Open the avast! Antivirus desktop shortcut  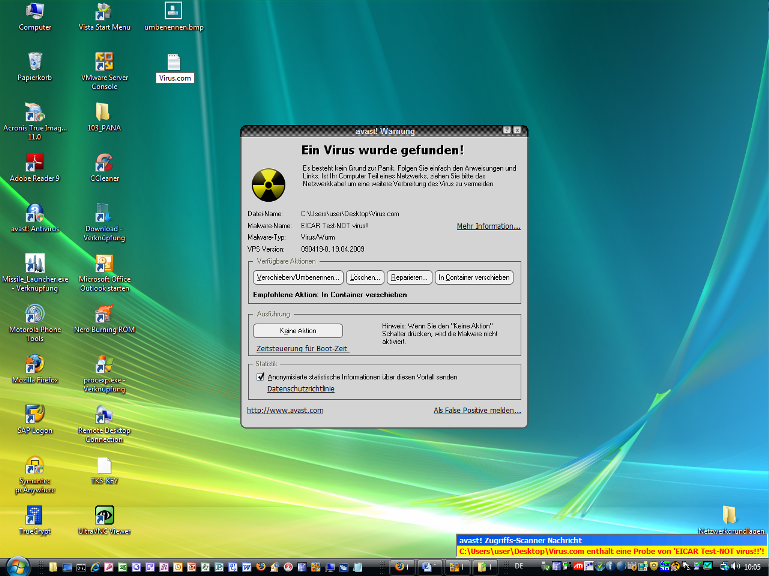coord(35,218)
